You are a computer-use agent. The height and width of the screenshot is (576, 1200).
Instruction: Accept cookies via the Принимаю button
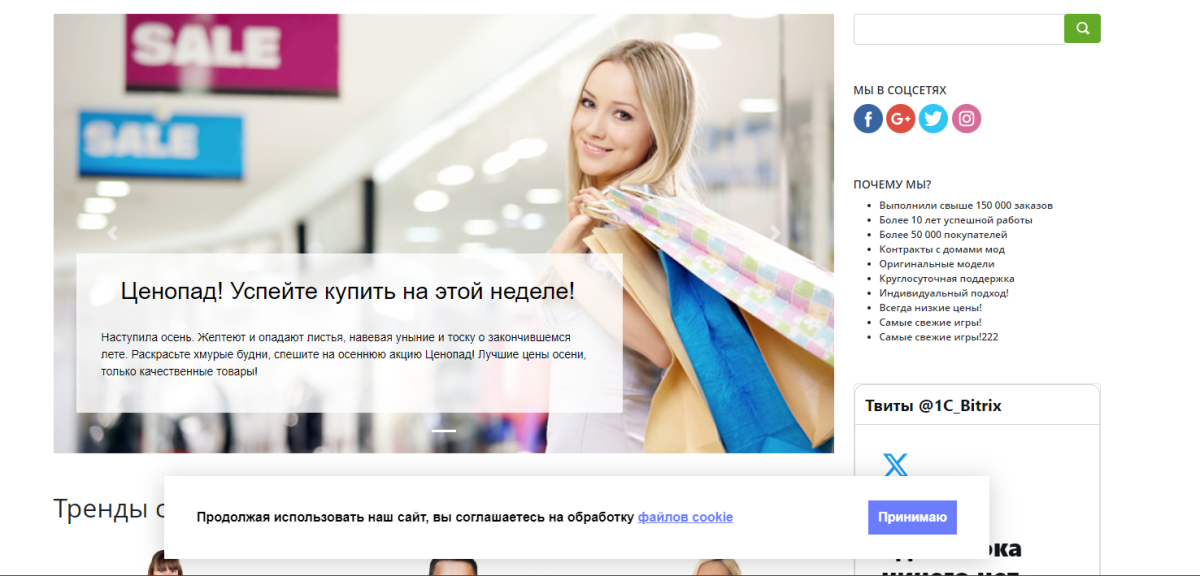click(x=911, y=517)
